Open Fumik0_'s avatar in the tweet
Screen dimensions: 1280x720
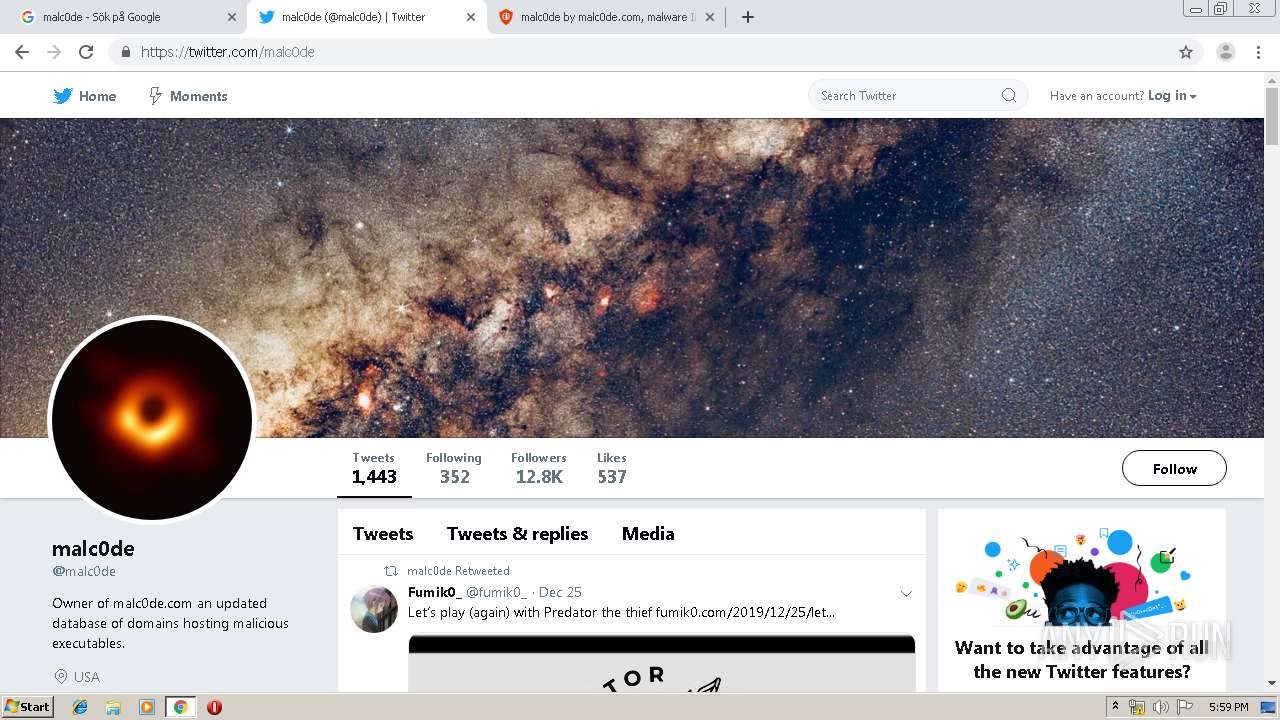coord(374,609)
